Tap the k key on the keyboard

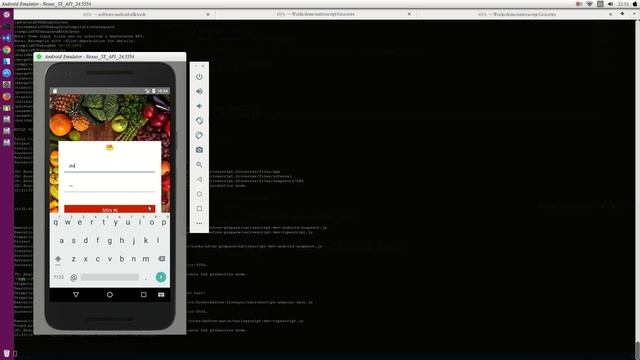(x=146, y=240)
